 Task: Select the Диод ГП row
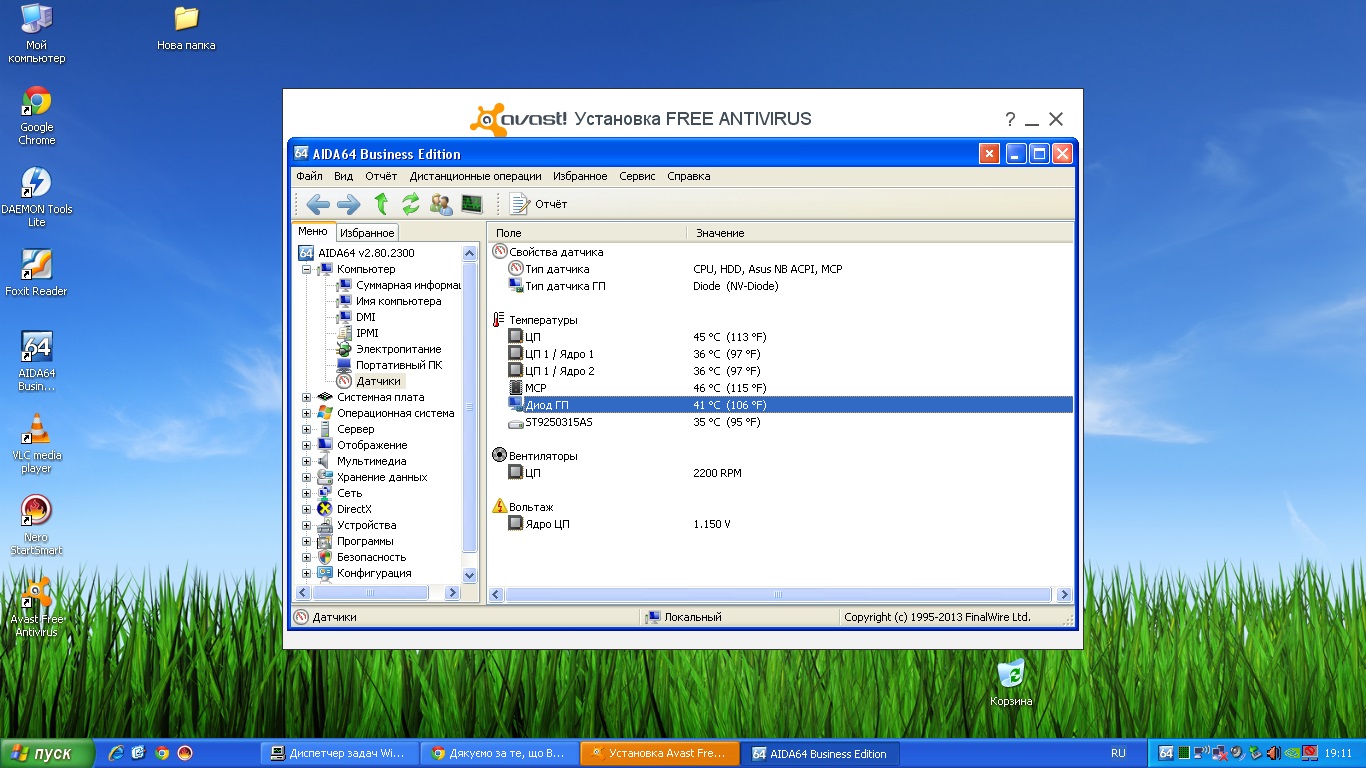(x=781, y=405)
